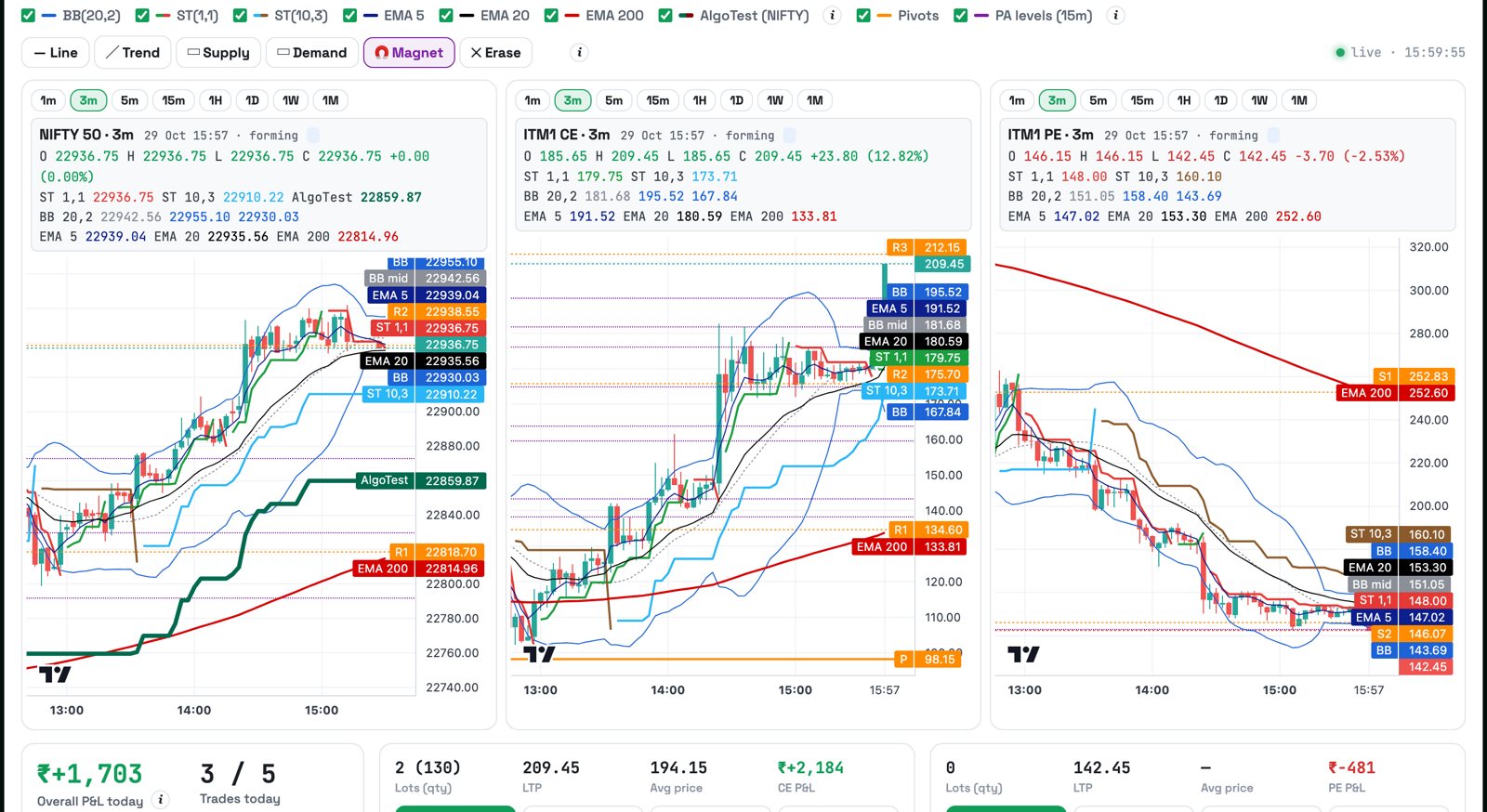Click the S1 252.83 pivot label on ITM1 PE

[x=1413, y=376]
